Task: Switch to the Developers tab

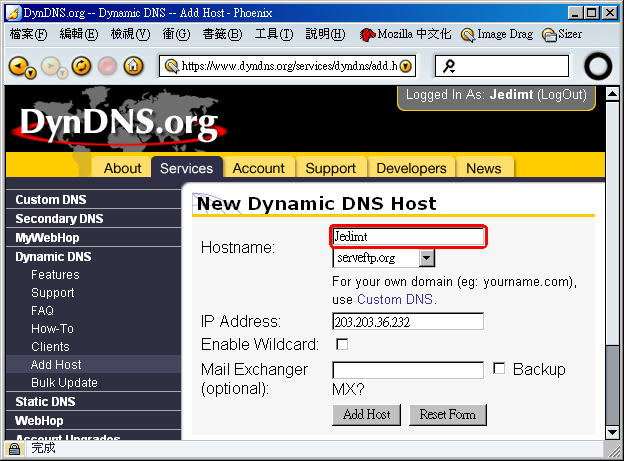Action: coord(411,168)
